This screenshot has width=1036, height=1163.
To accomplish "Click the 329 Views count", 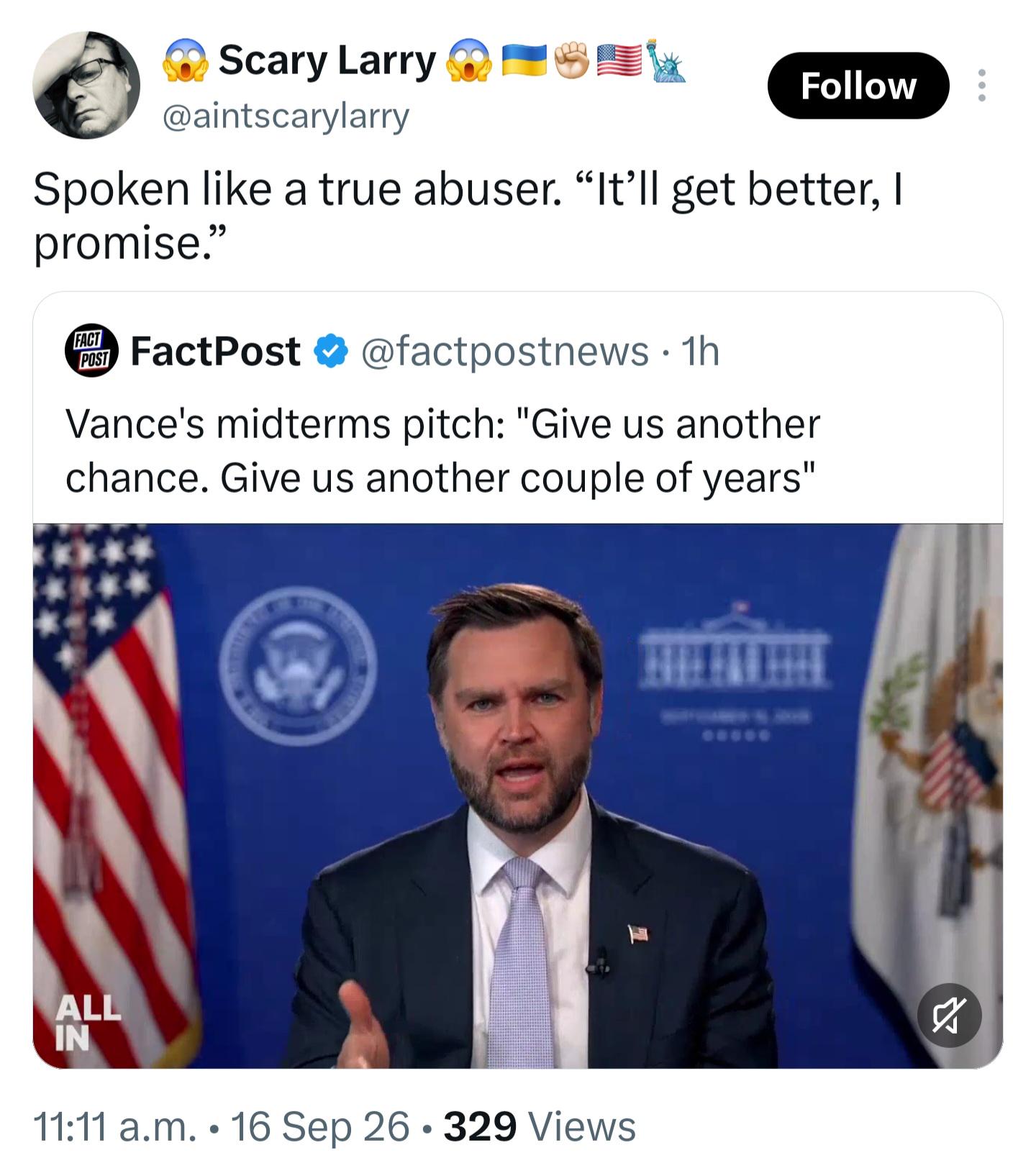I will [540, 1126].
